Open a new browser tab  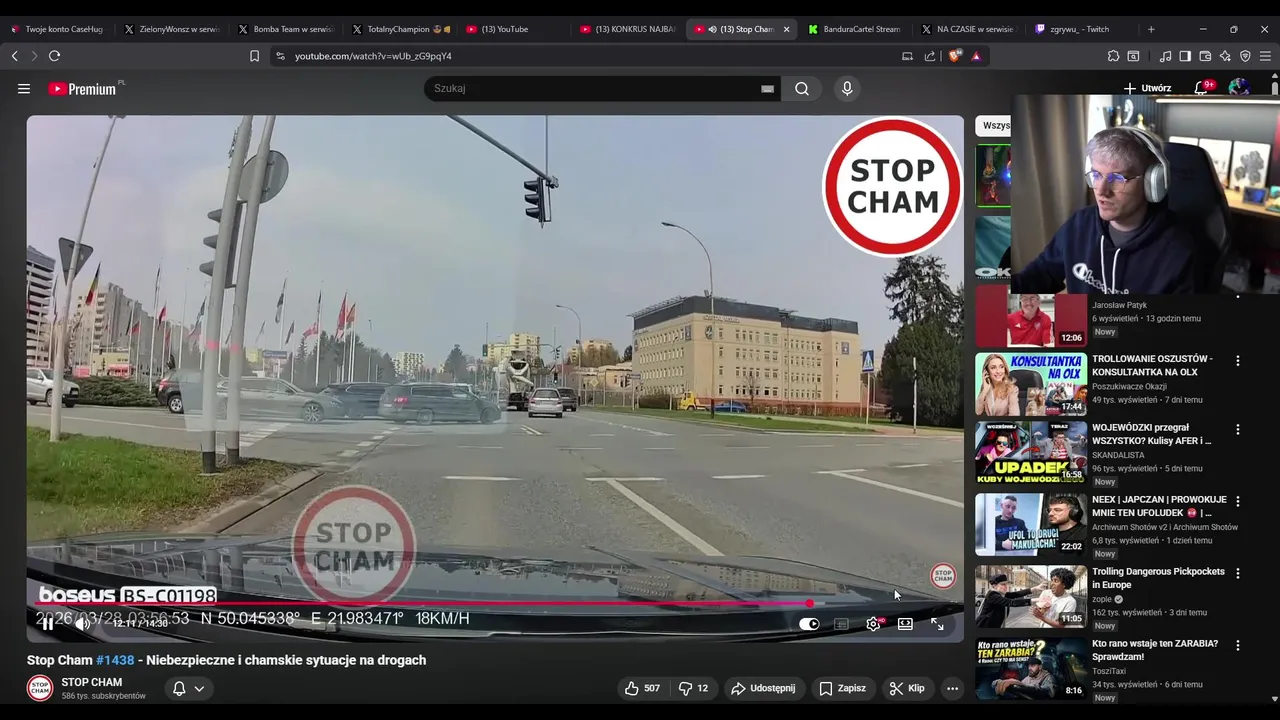click(1151, 29)
